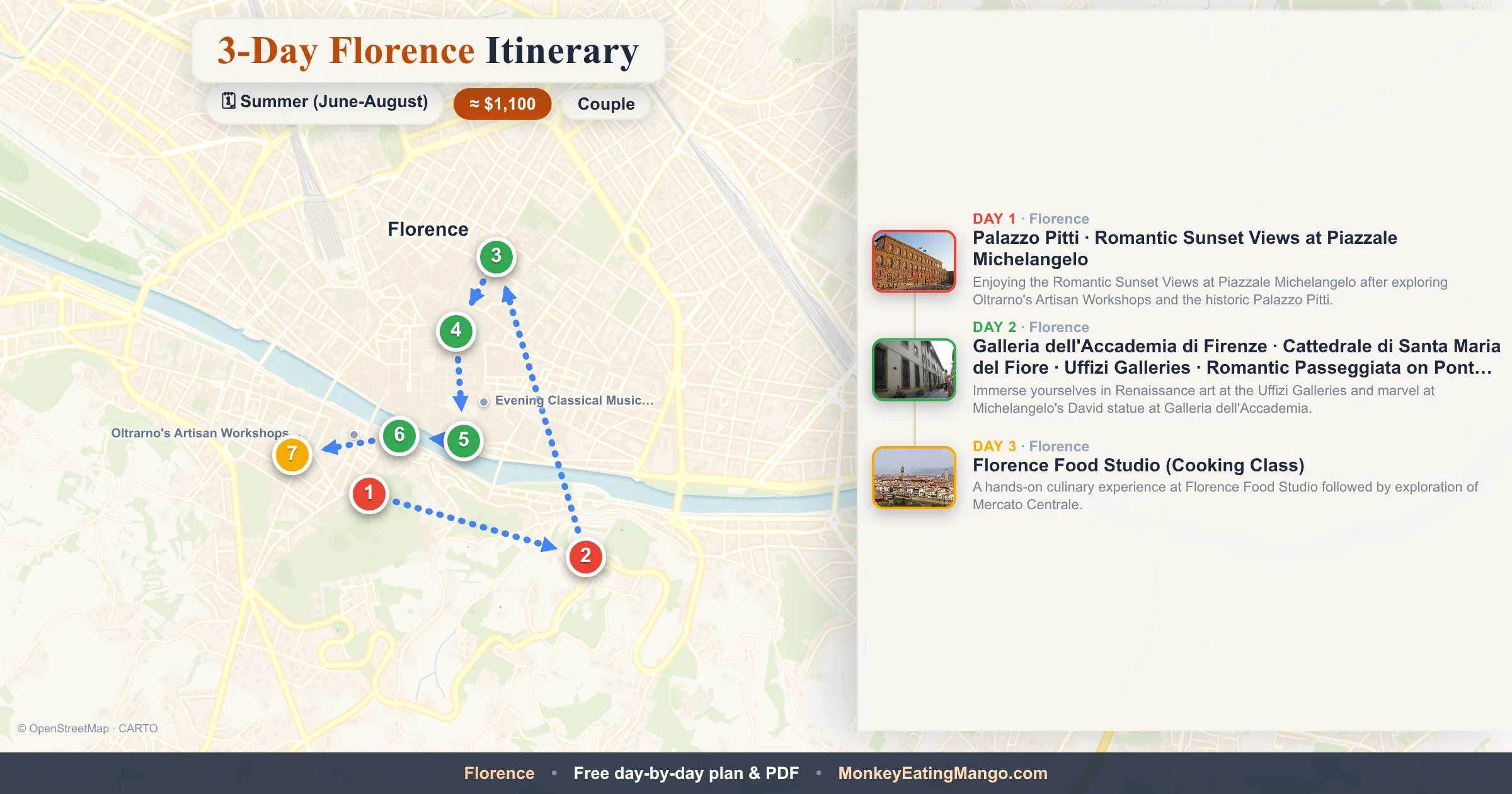Open the Florence skyline thumbnail for Day 3
Screen dimensions: 1512x794
pyautogui.click(x=914, y=478)
